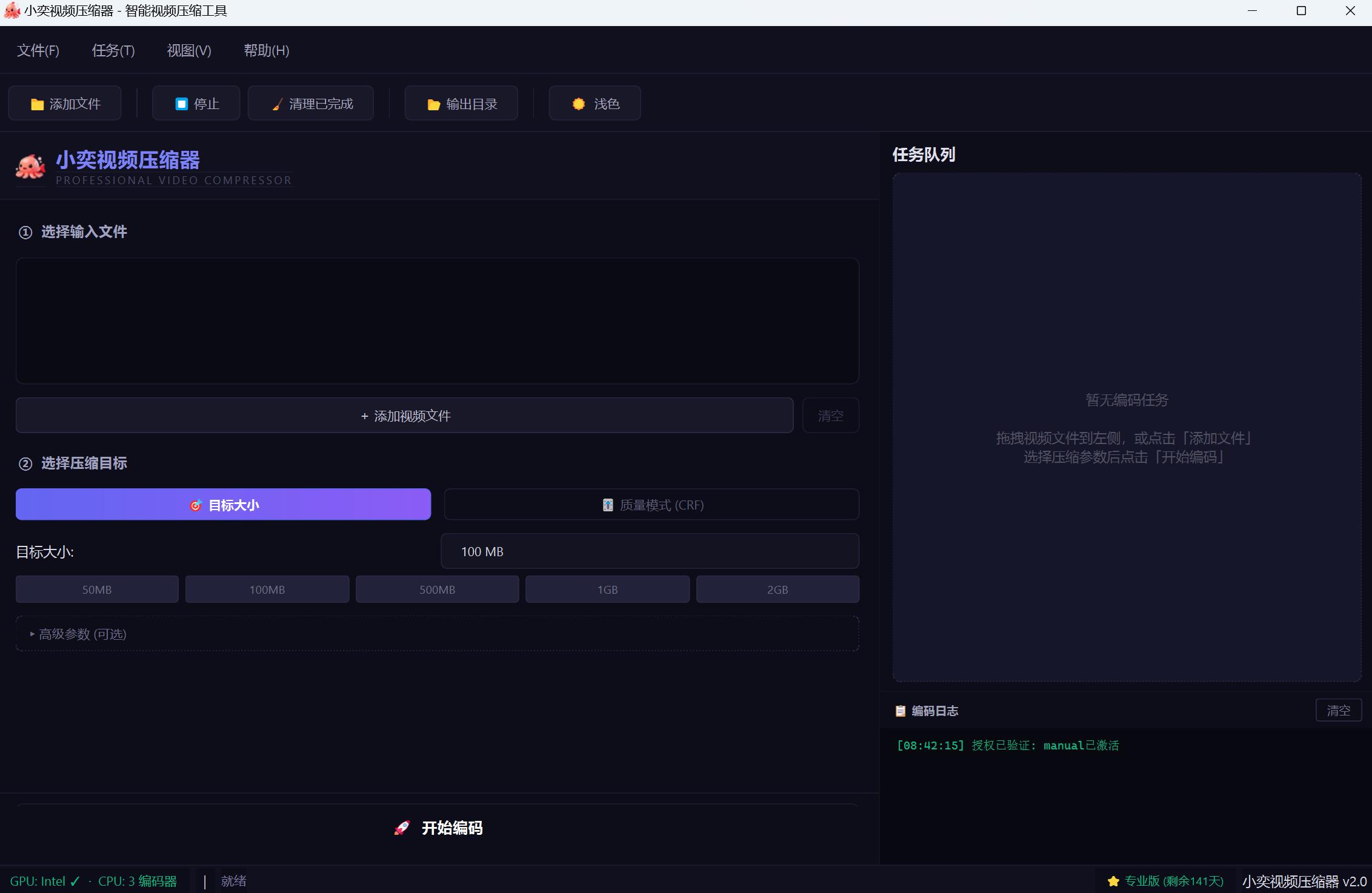
Task: Clear the encoding log with 清空
Action: click(1338, 710)
